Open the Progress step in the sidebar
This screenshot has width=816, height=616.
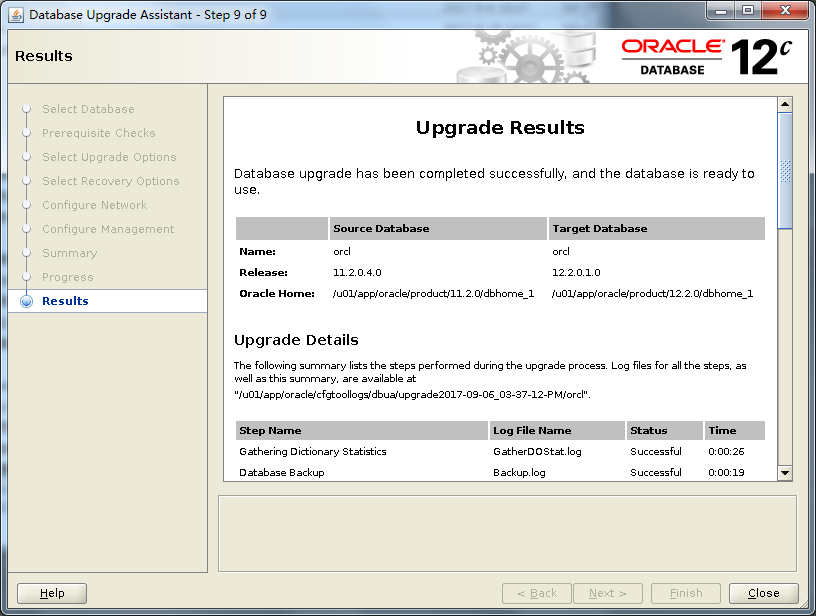pos(70,277)
